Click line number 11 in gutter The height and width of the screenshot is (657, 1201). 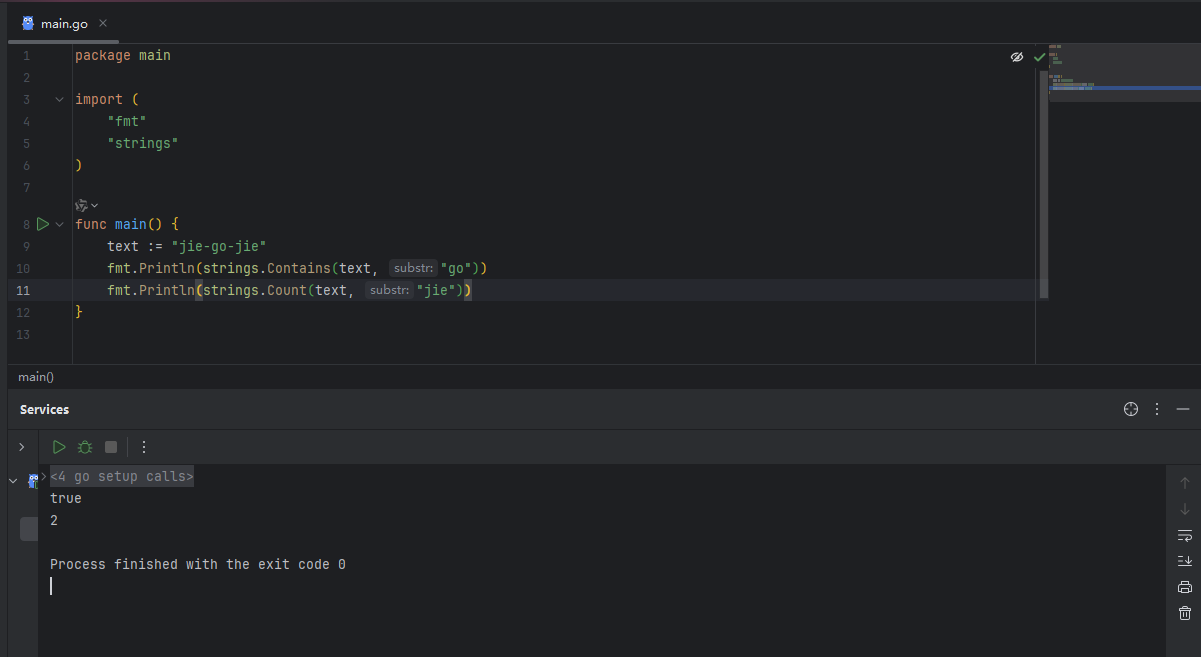24,290
